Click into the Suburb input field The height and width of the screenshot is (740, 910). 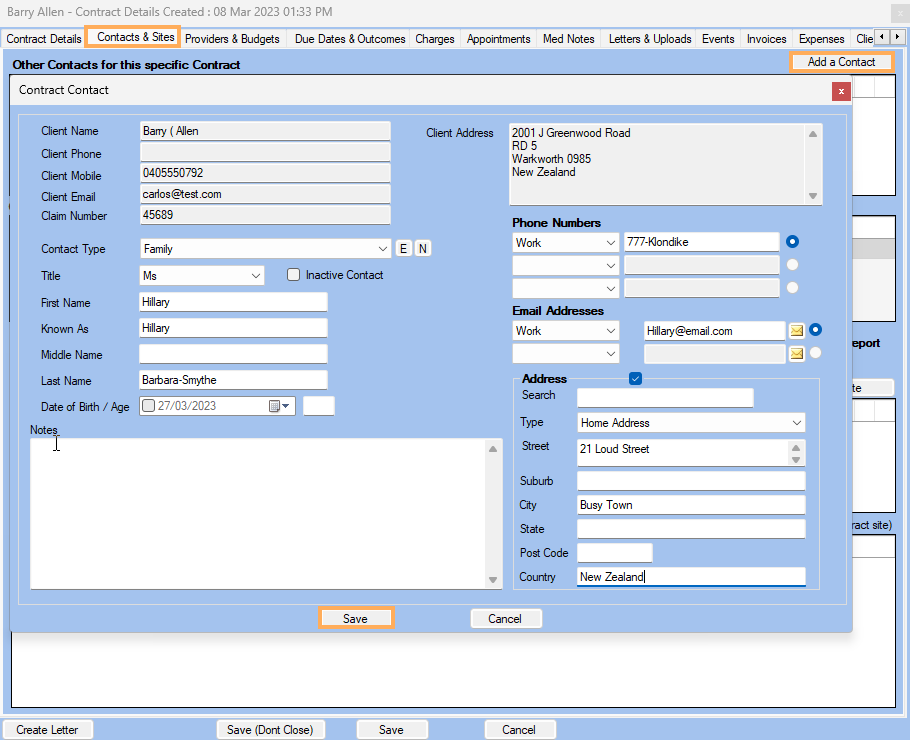(x=690, y=480)
